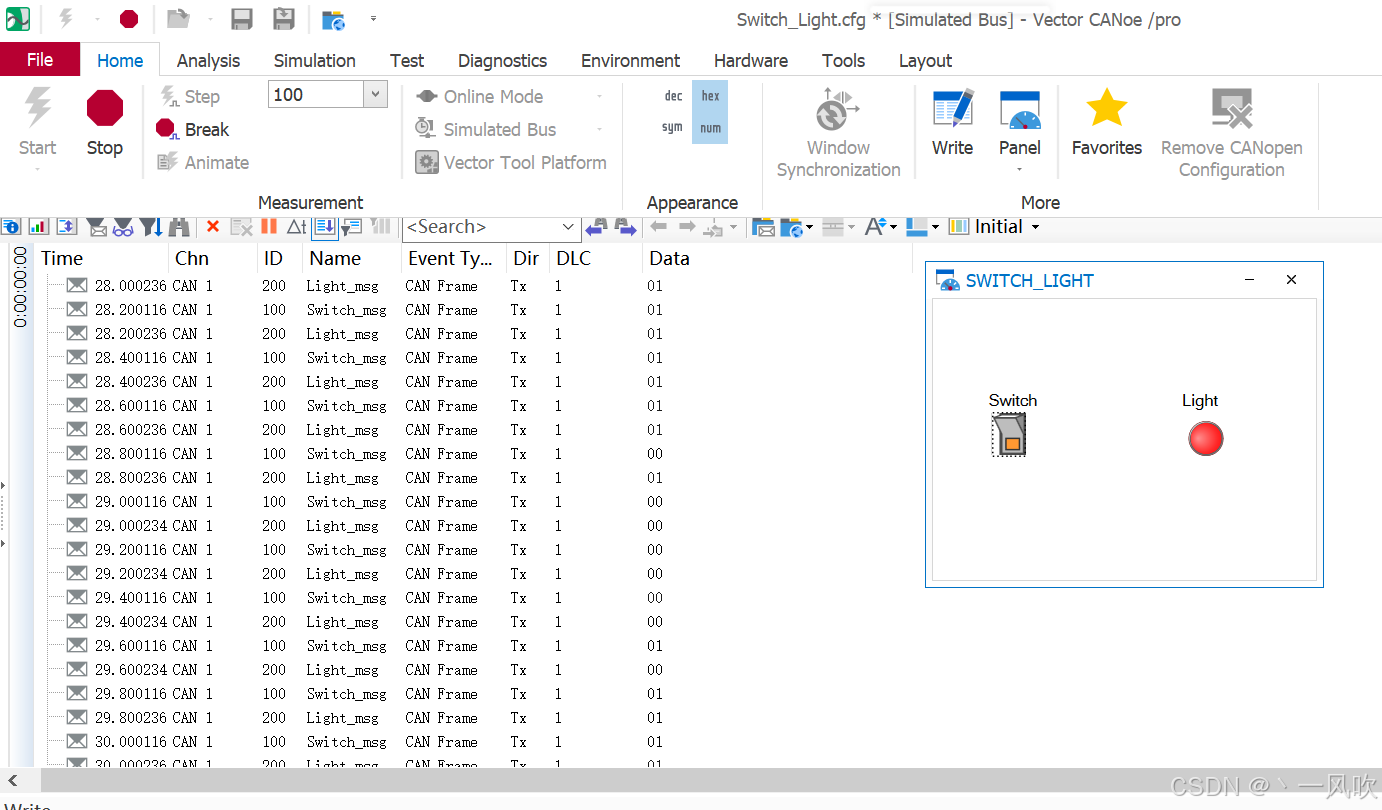1382x810 pixels.
Task: Switch to the Analysis tab
Action: pos(208,60)
